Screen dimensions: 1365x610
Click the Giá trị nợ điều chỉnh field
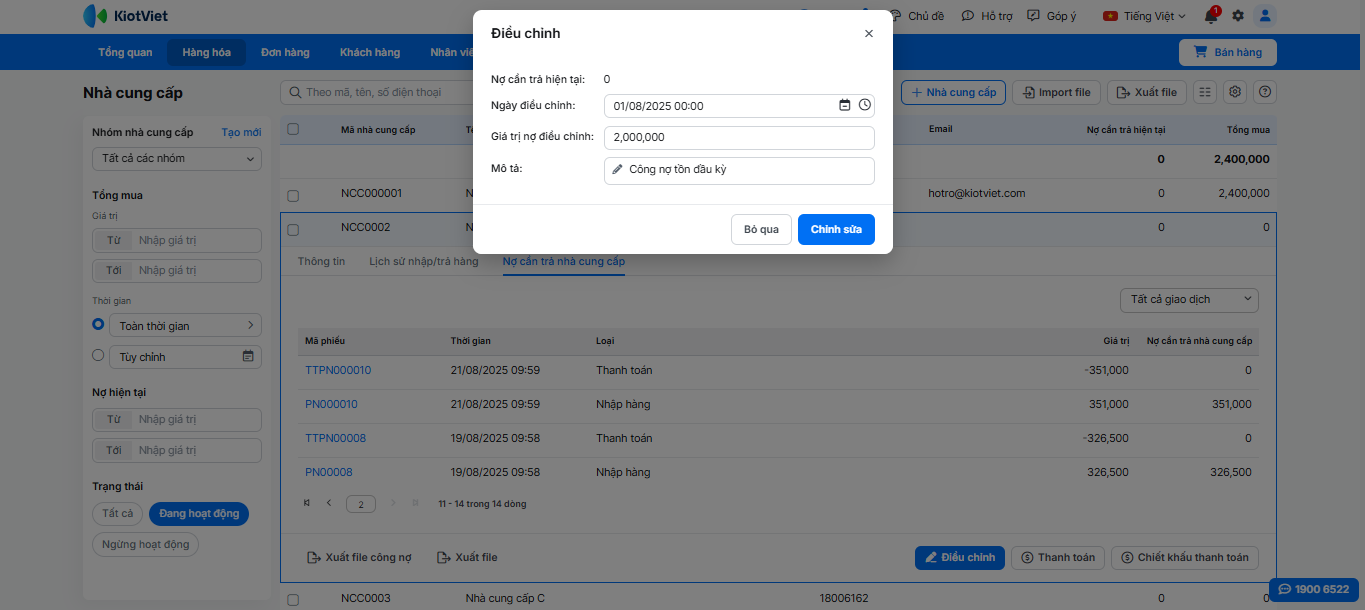pyautogui.click(x=739, y=137)
